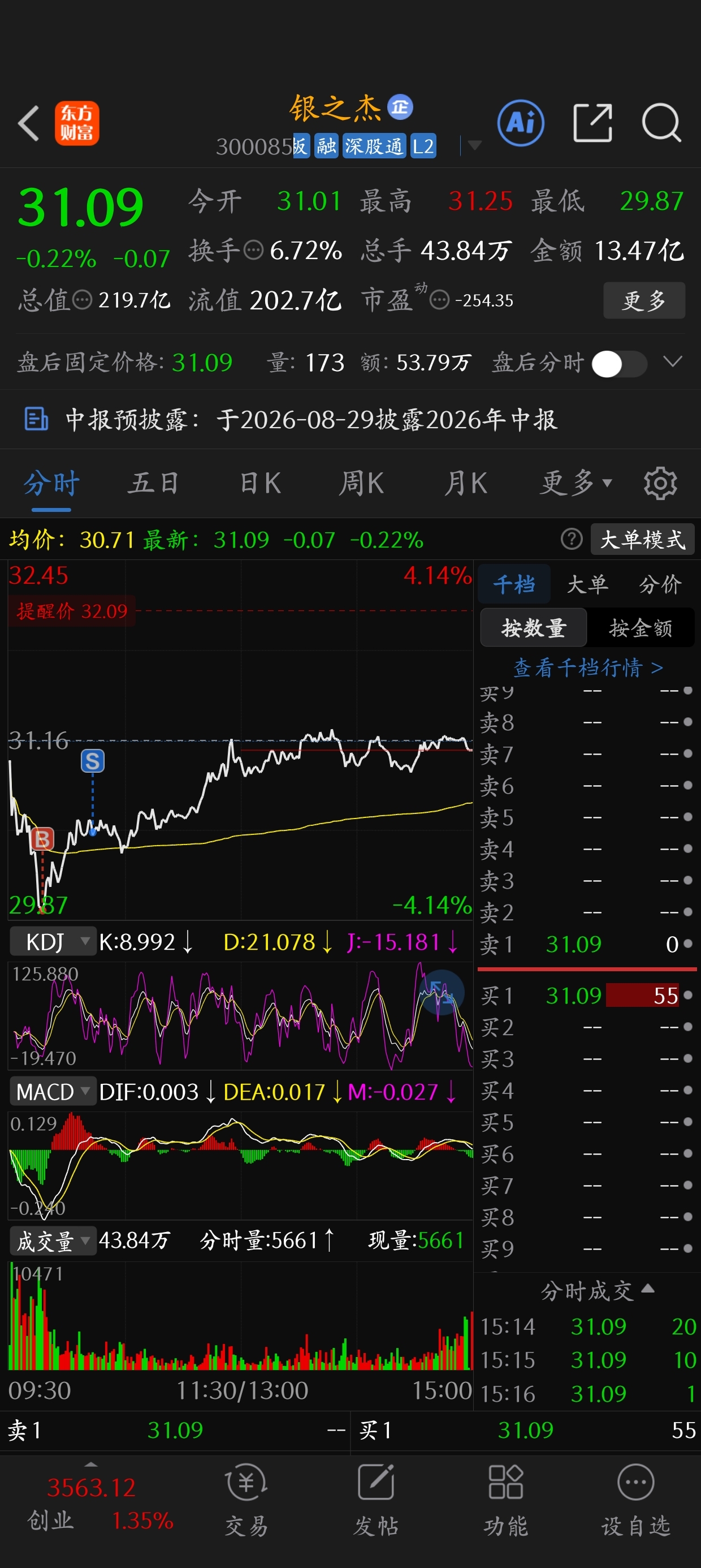This screenshot has width=701, height=1568.
Task: Tap the info icon beside 换手
Action: 253,250
